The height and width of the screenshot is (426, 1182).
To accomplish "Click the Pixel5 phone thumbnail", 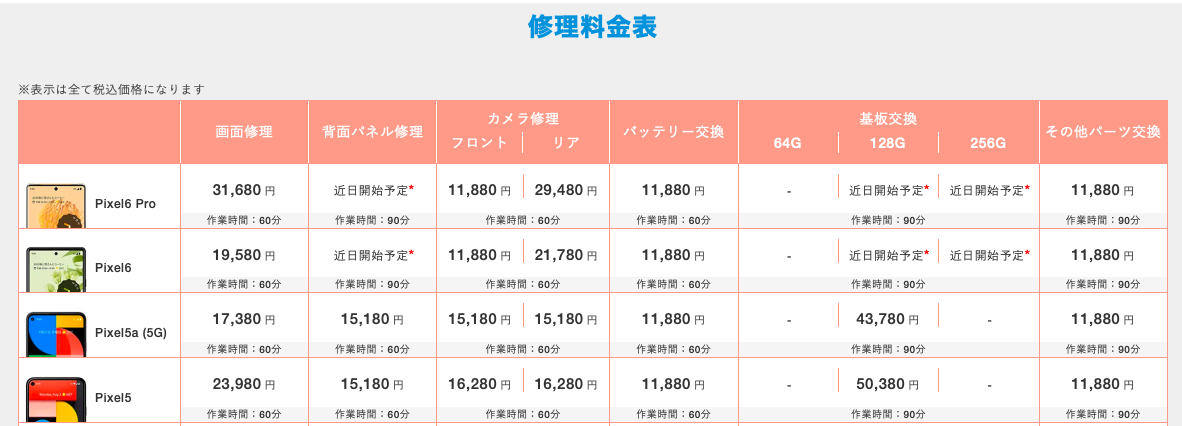I will [x=56, y=398].
